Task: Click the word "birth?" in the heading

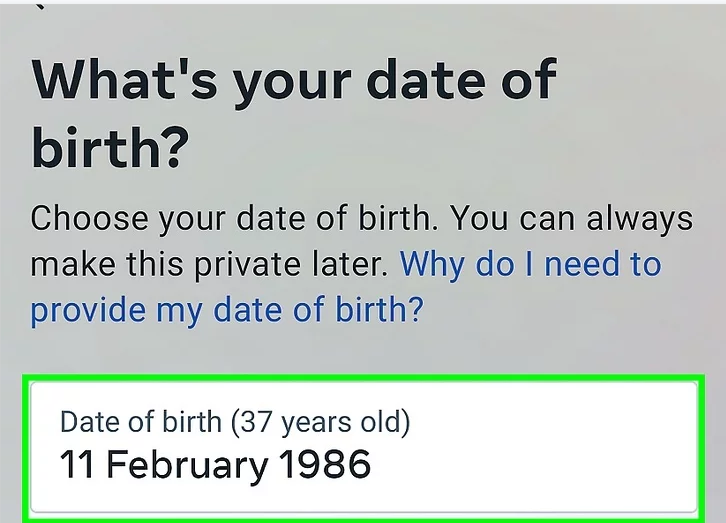Action: pyautogui.click(x=110, y=148)
